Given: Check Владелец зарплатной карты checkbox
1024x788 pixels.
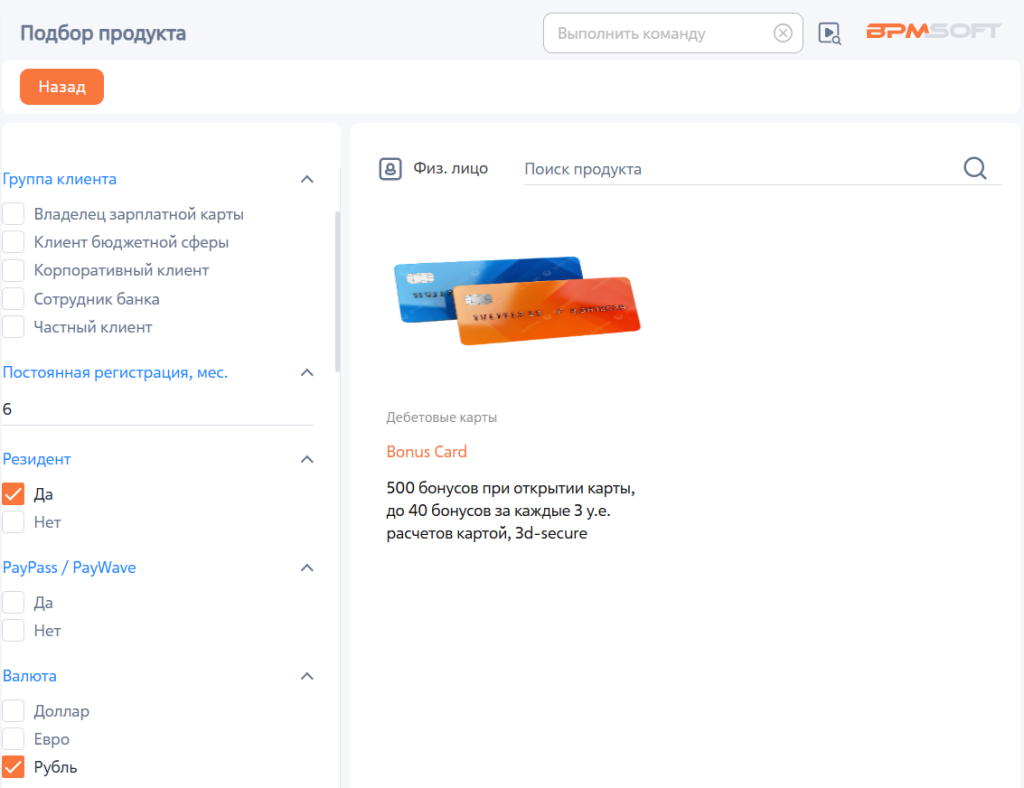Looking at the screenshot, I should (x=13, y=213).
